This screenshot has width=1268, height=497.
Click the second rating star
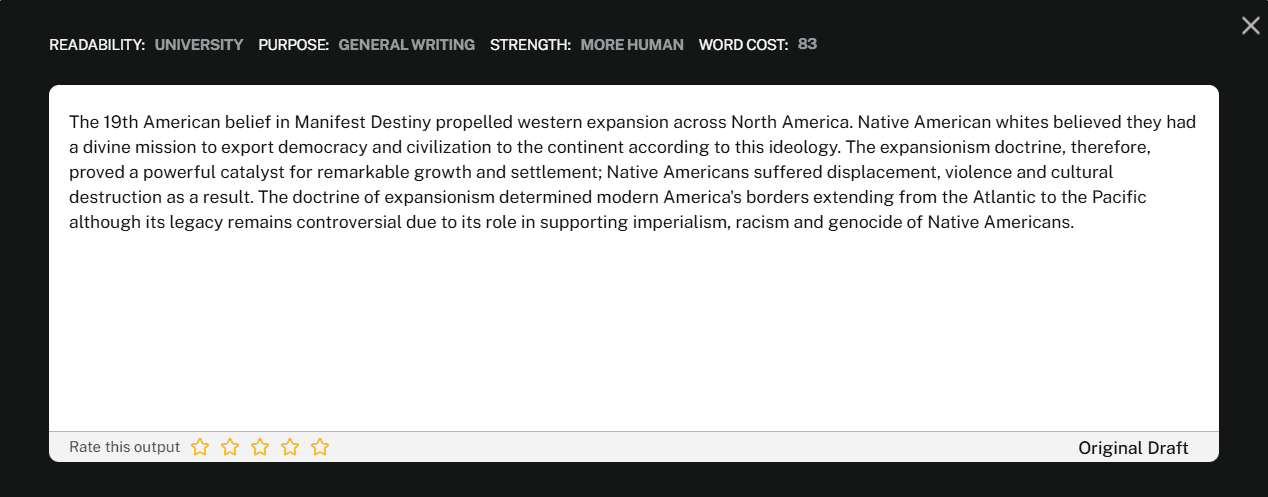pyautogui.click(x=230, y=447)
